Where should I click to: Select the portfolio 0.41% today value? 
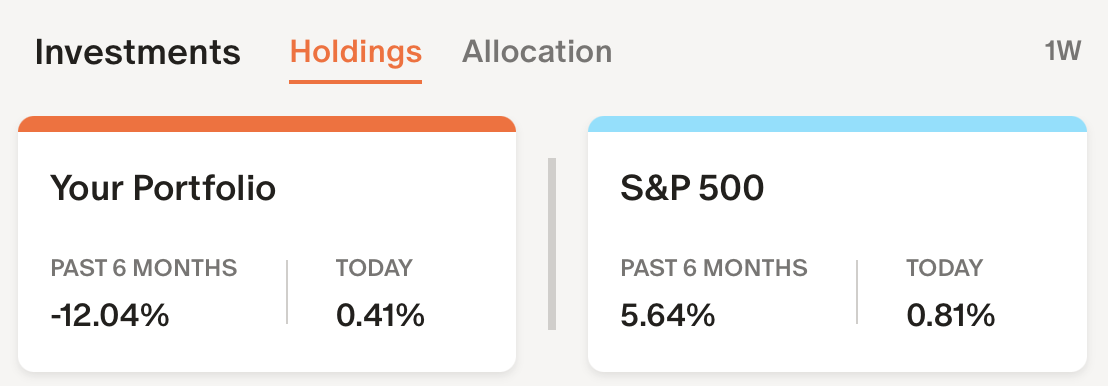point(380,315)
